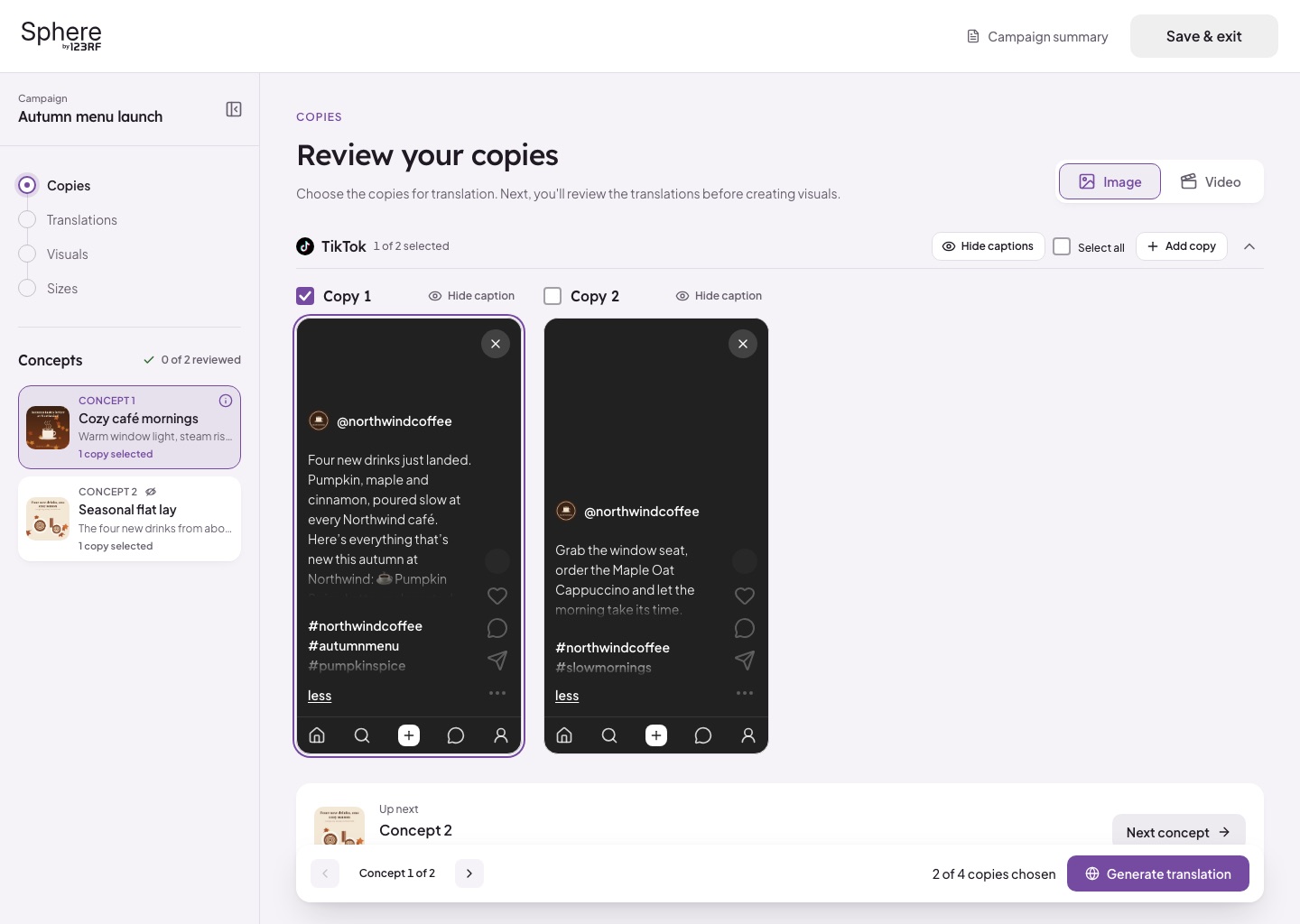Viewport: 1300px width, 924px height.
Task: Click comment bubble icon in Copy 1 preview
Action: pos(497,628)
